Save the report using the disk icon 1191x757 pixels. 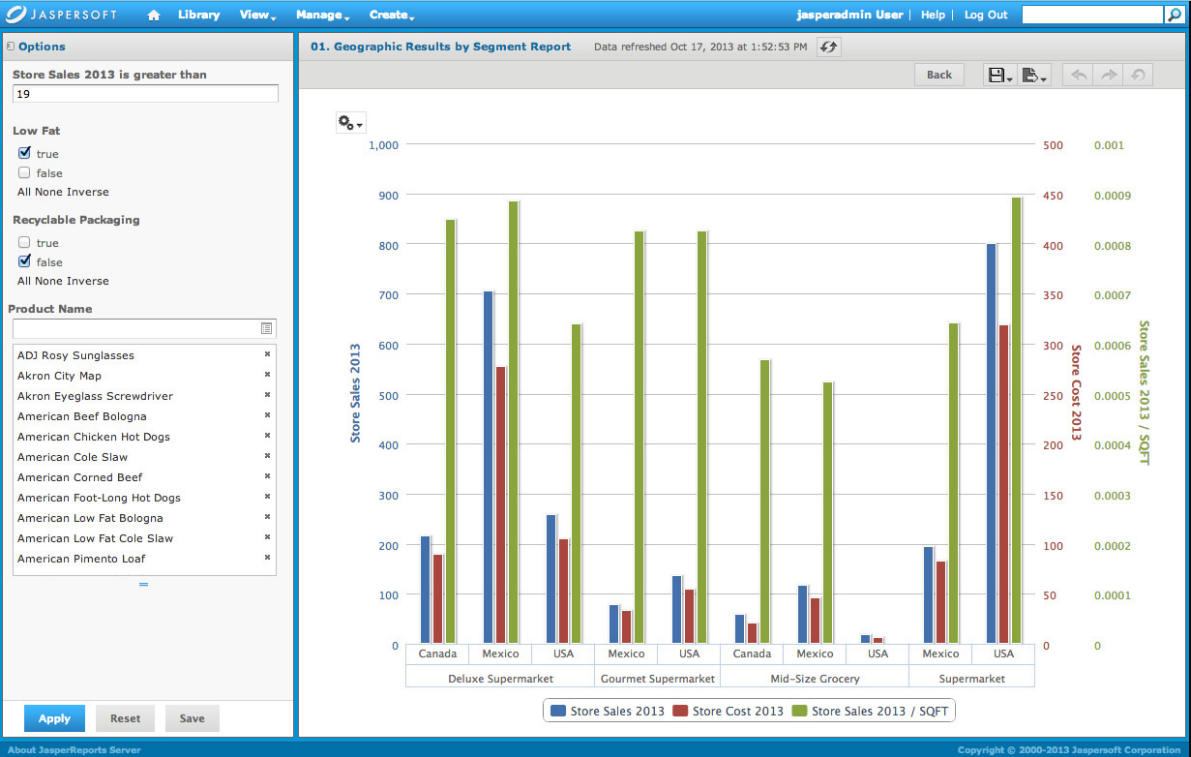coord(995,74)
